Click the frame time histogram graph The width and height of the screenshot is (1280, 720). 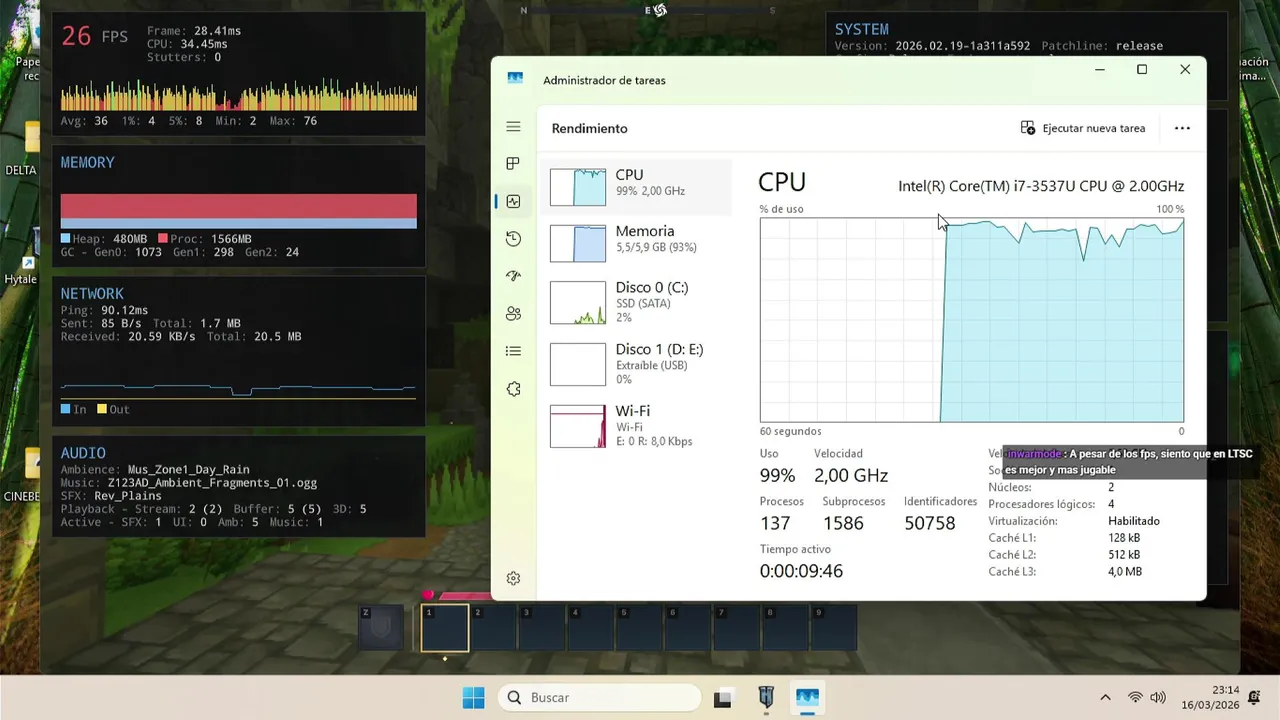point(239,96)
